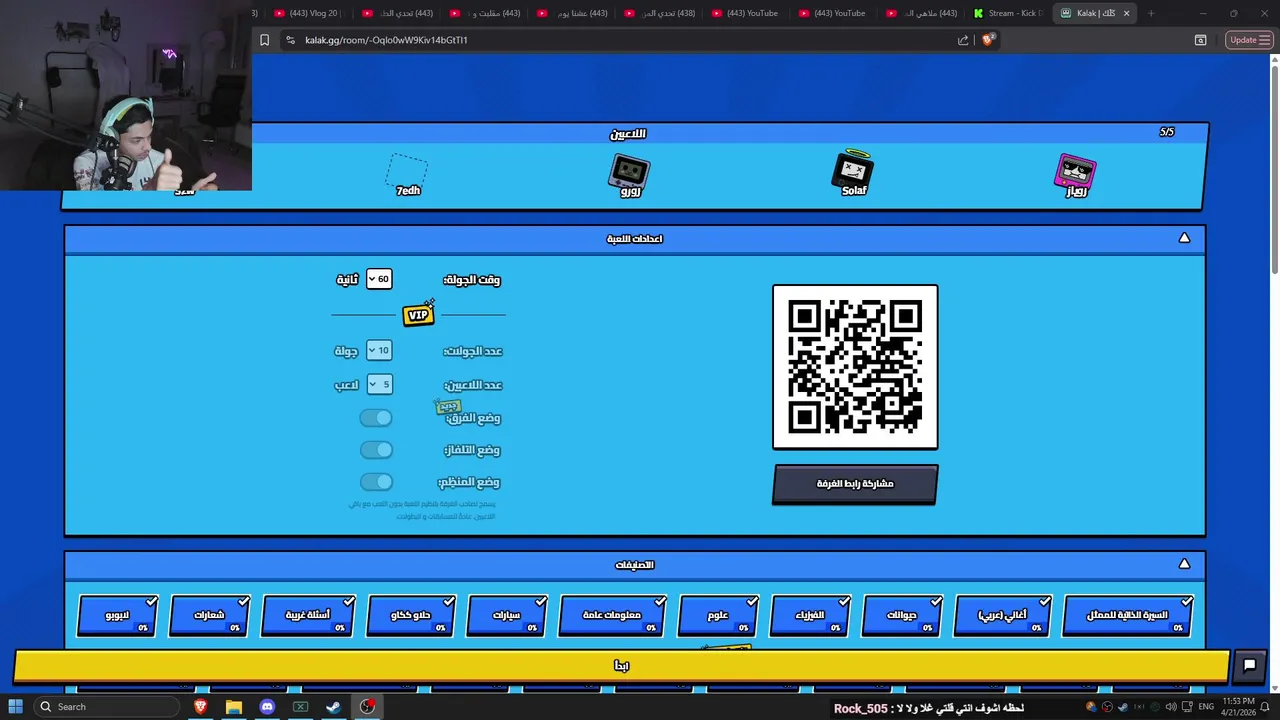Open the OBS icon in taskbar
The height and width of the screenshot is (720, 1280).
[x=368, y=707]
